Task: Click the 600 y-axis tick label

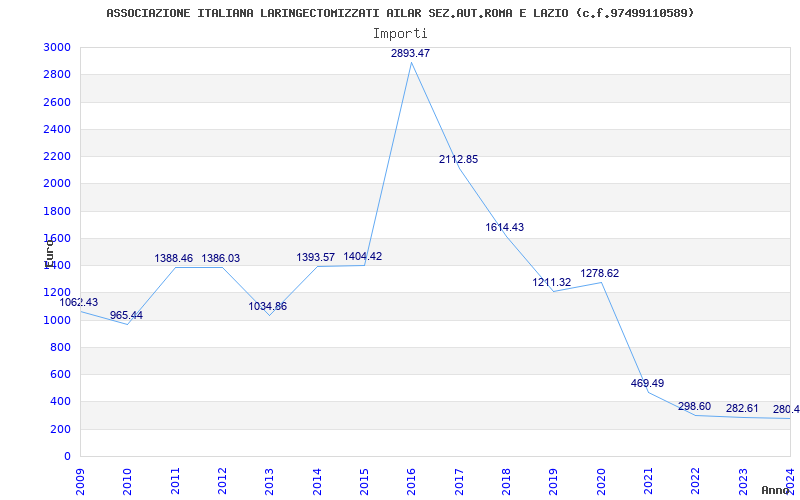Action: (x=60, y=374)
